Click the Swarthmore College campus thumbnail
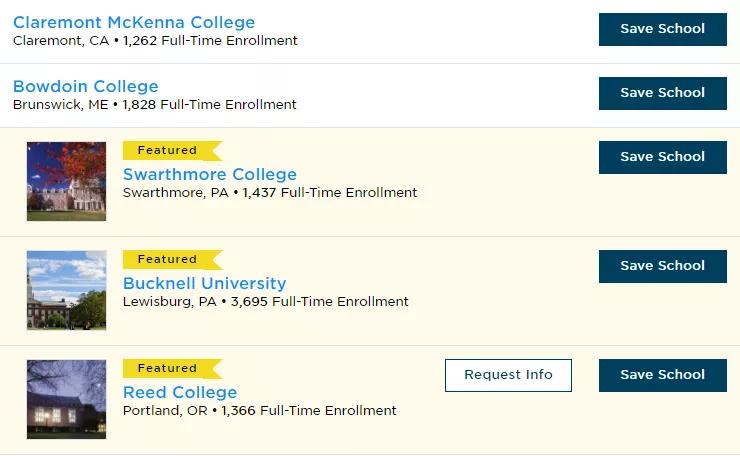This screenshot has height=456, width=740. (x=66, y=181)
